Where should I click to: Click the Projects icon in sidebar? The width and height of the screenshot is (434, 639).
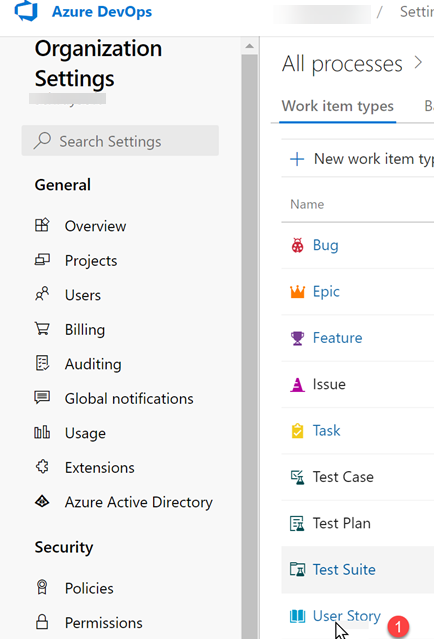42,260
